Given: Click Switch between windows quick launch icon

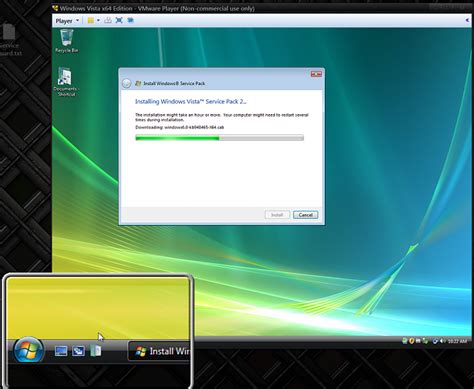Looking at the screenshot, I should (x=78, y=351).
